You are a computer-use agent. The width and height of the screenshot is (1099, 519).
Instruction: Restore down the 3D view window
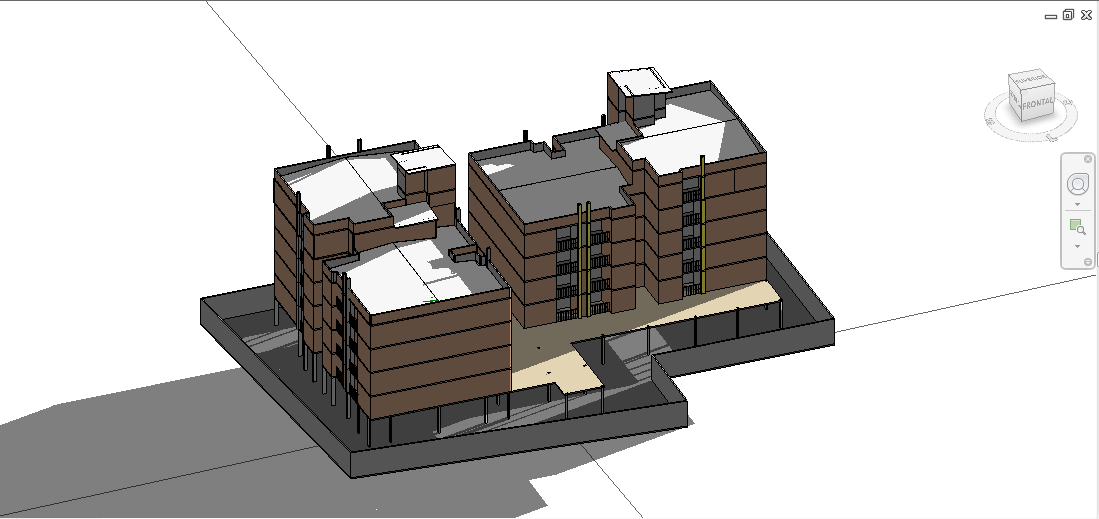(1068, 15)
